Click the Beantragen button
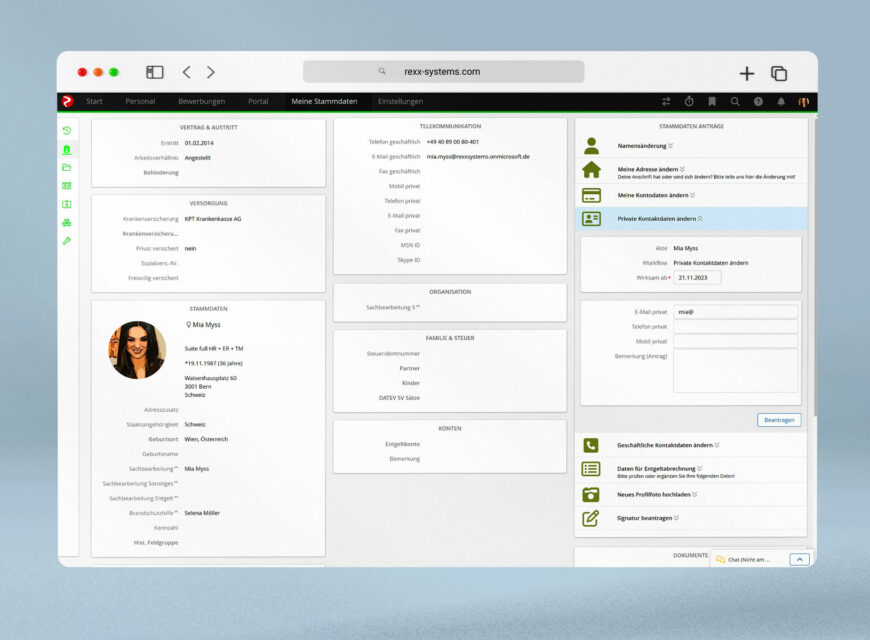This screenshot has width=870, height=640. tap(779, 420)
